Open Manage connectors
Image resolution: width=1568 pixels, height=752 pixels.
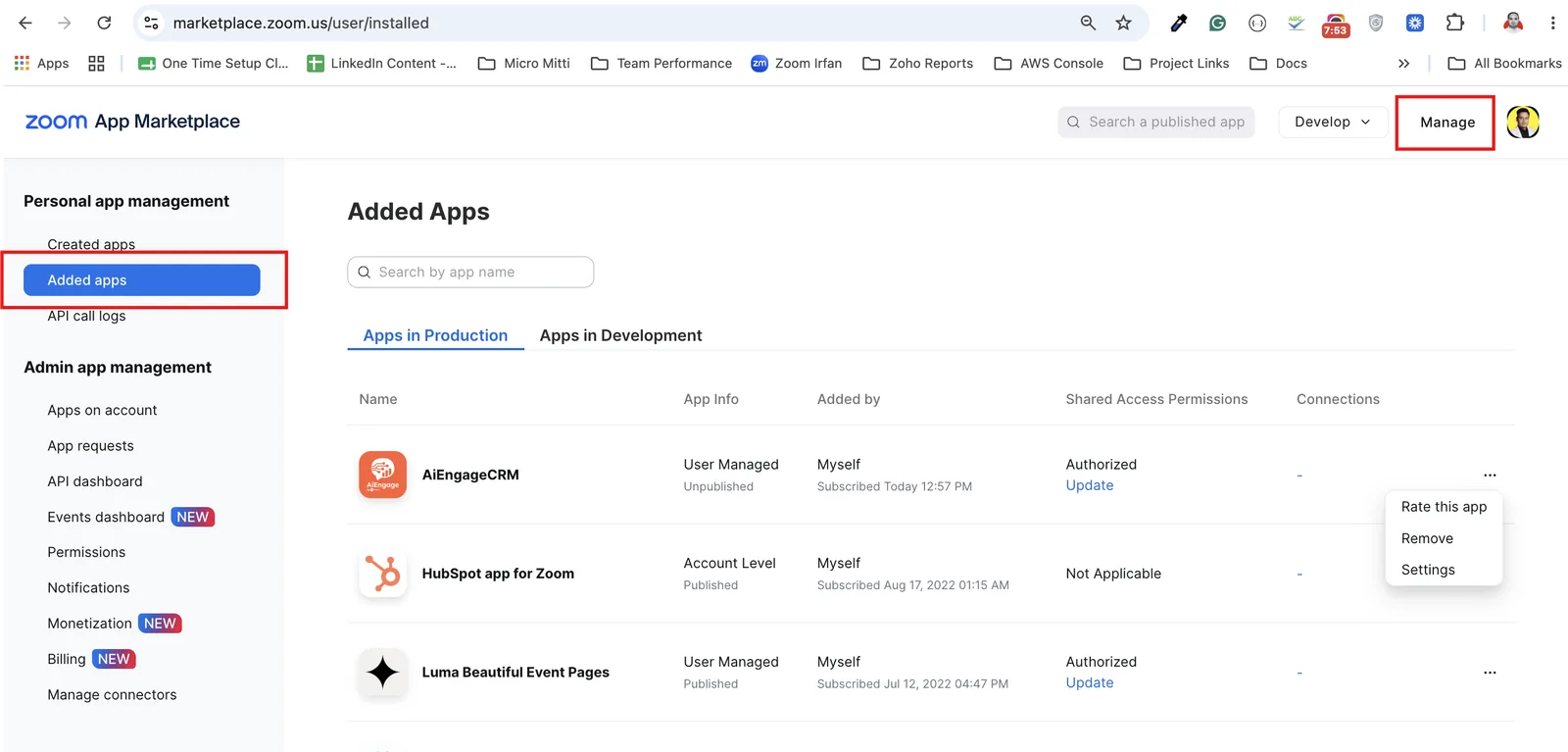pyautogui.click(x=112, y=694)
